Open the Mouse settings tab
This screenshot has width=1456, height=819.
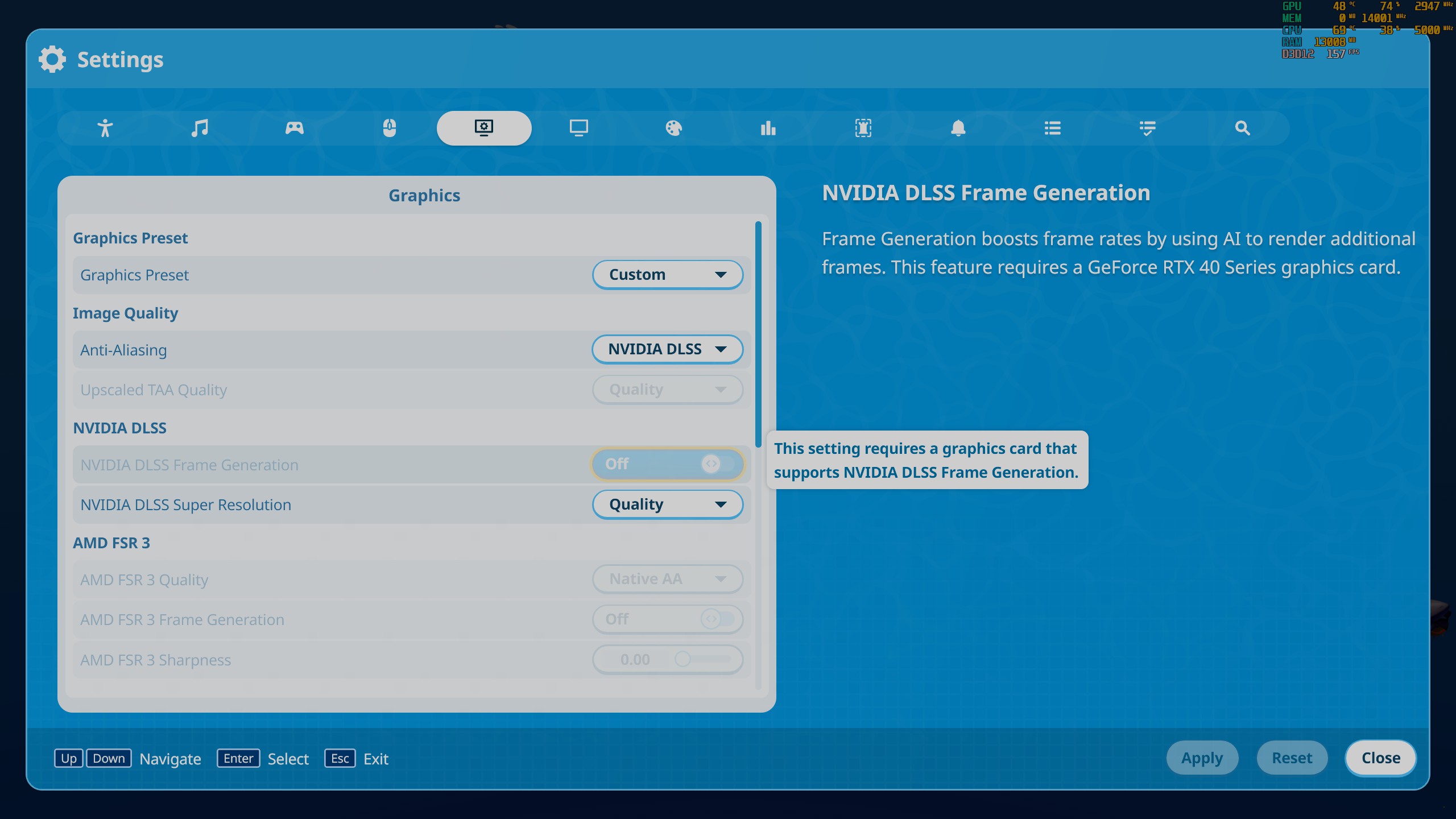click(x=389, y=128)
